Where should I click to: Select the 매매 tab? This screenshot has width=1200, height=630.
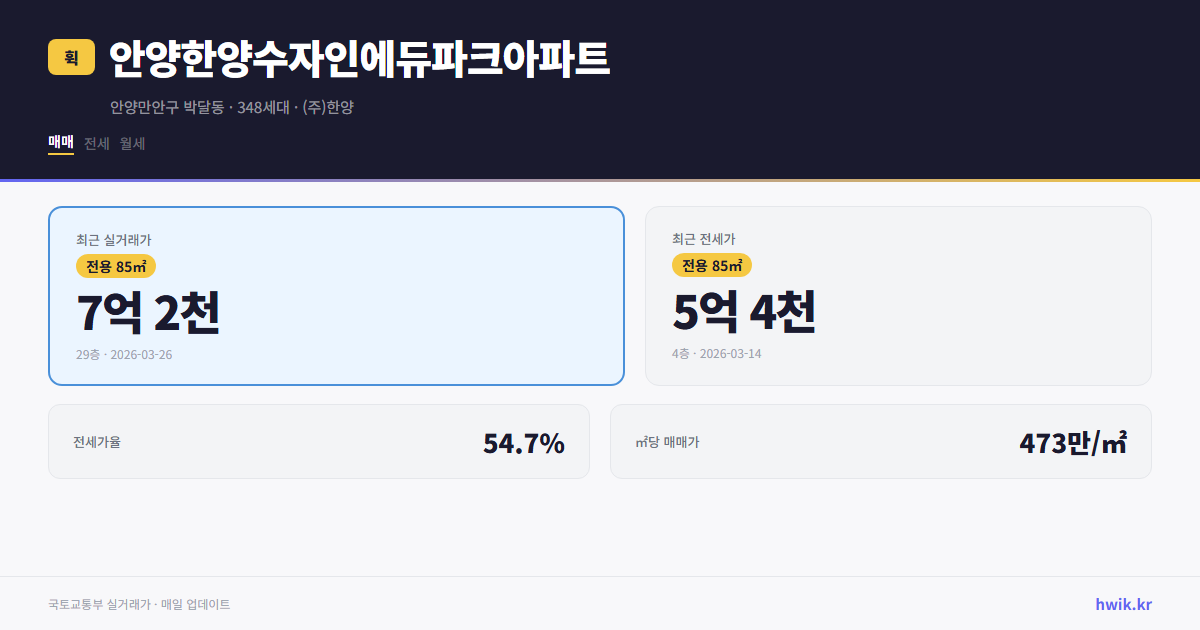coord(60,143)
